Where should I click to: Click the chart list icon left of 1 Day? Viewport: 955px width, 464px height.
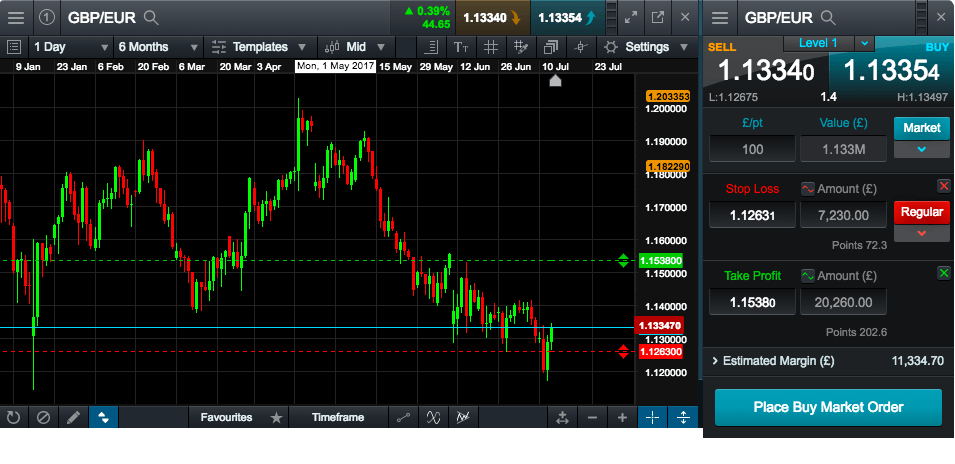[14, 47]
